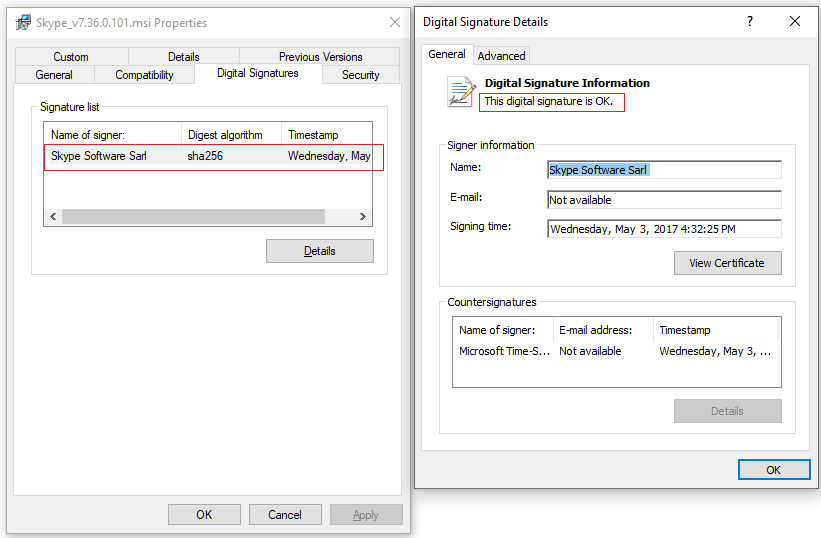The image size is (821, 538).
Task: Select the Skype Software Sarl signature row
Action: (x=208, y=156)
